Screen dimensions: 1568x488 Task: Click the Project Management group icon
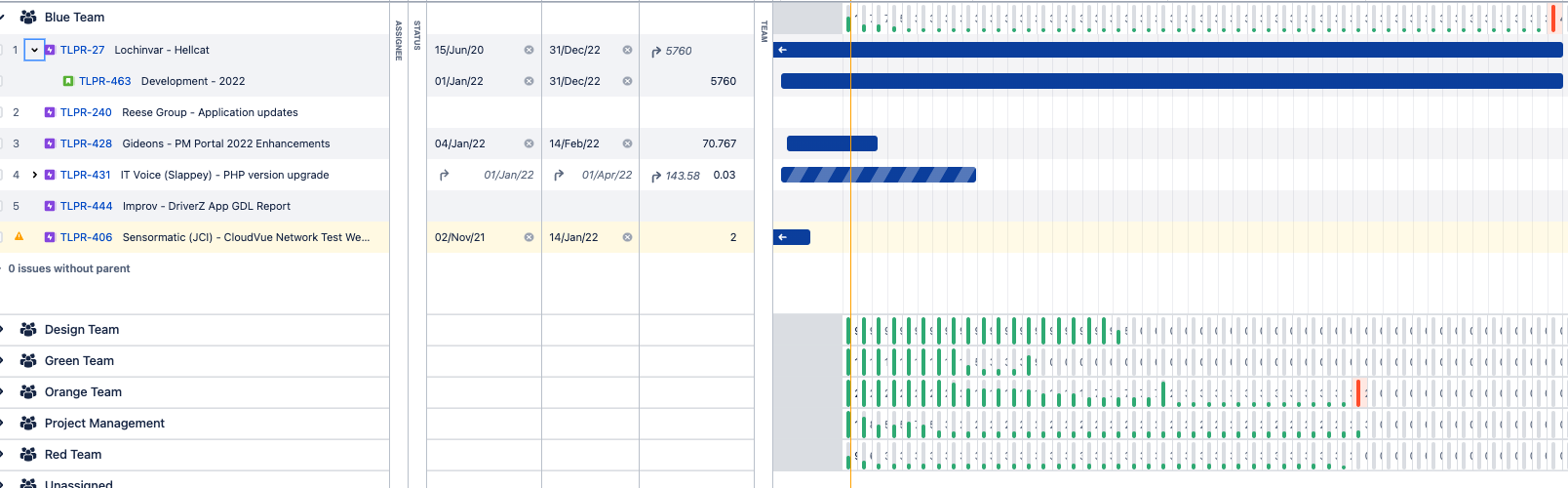click(x=28, y=424)
